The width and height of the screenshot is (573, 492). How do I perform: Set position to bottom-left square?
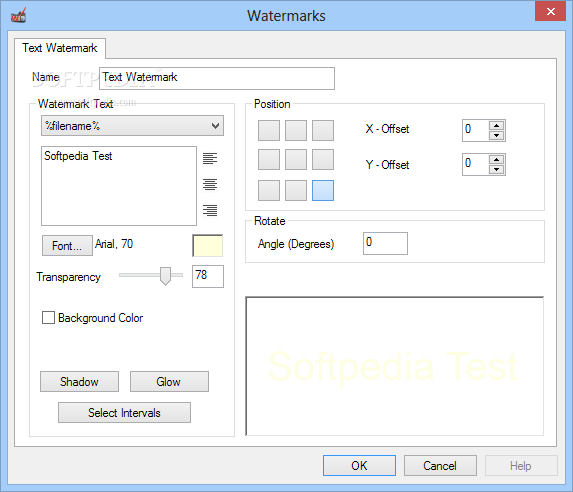[x=269, y=190]
